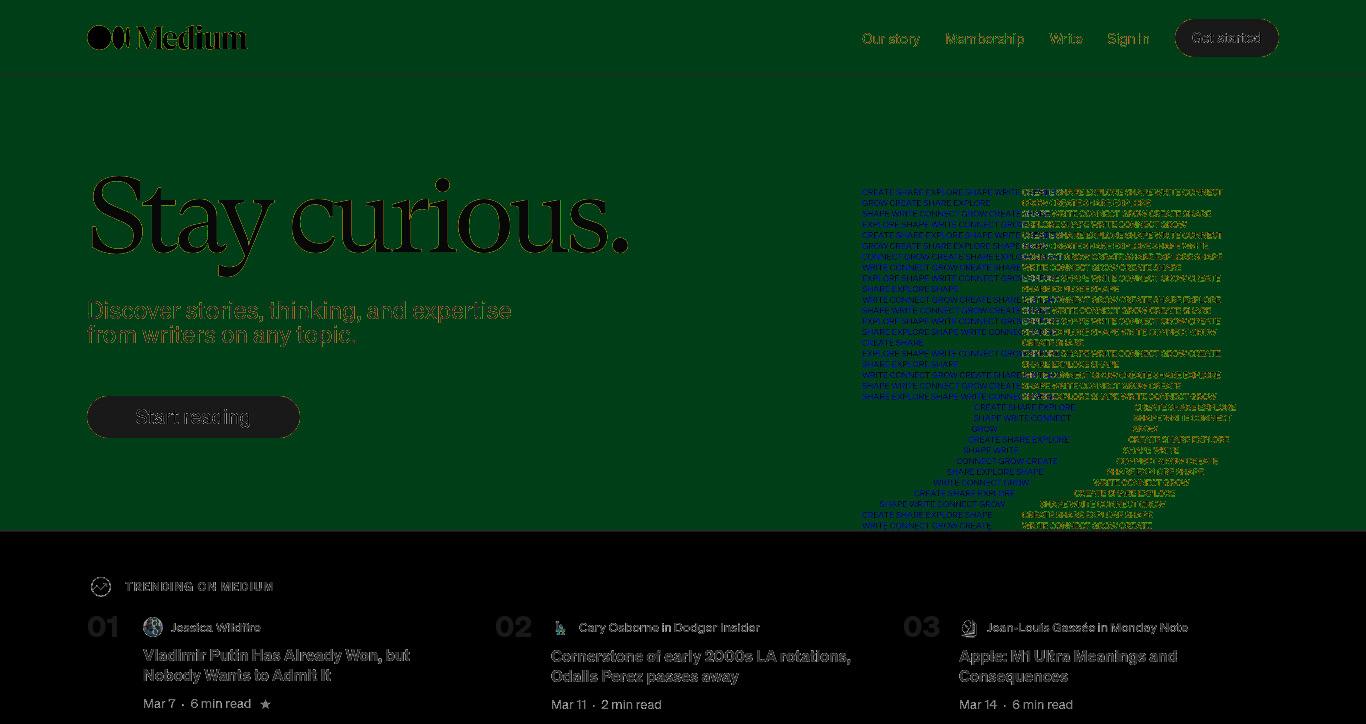
Task: Click the Cary Osborne avatar icon
Action: tap(561, 628)
